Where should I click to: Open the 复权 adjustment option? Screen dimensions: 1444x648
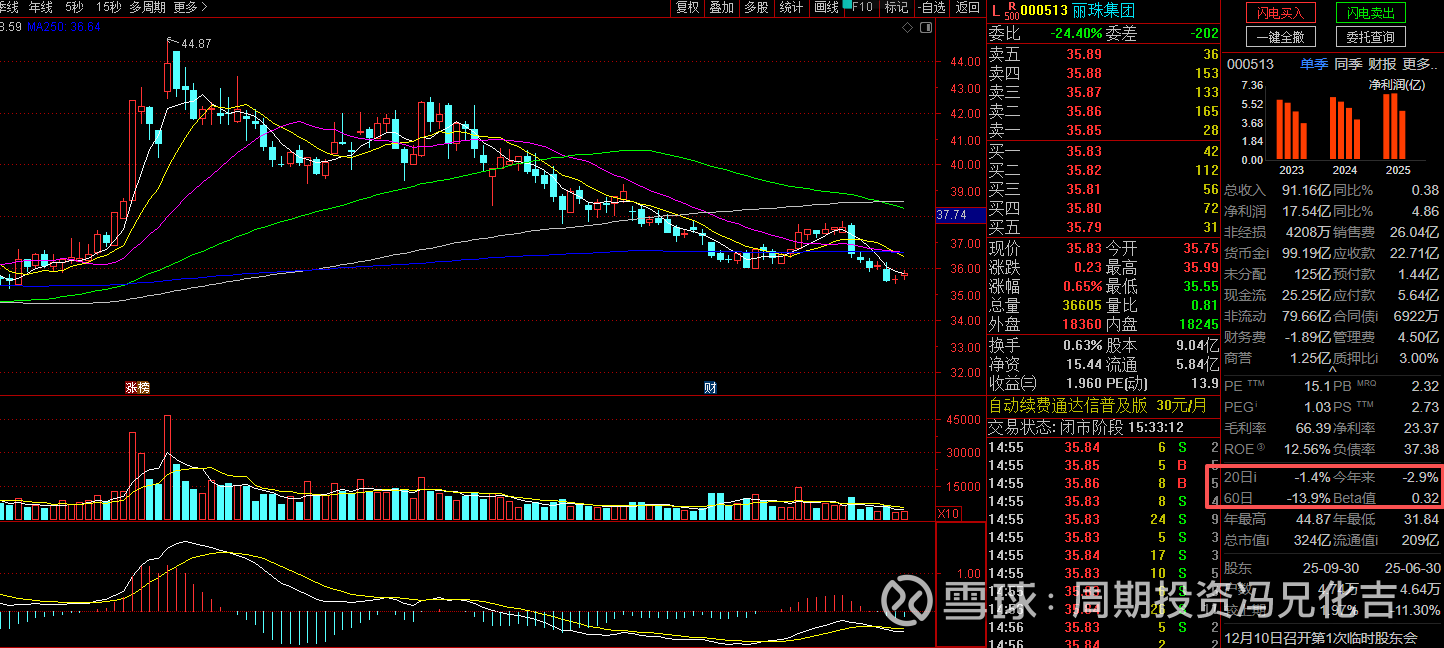(687, 7)
